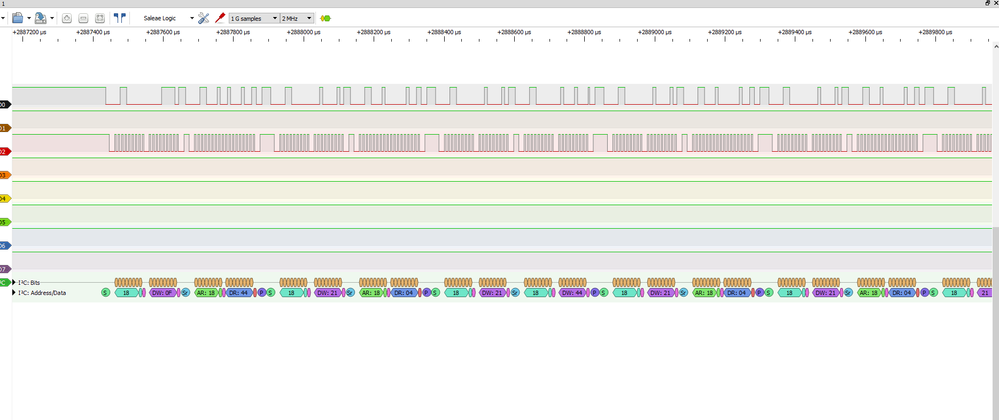This screenshot has height=420, width=999.
Task: Open the device configuration wrench icon
Action: pyautogui.click(x=204, y=18)
